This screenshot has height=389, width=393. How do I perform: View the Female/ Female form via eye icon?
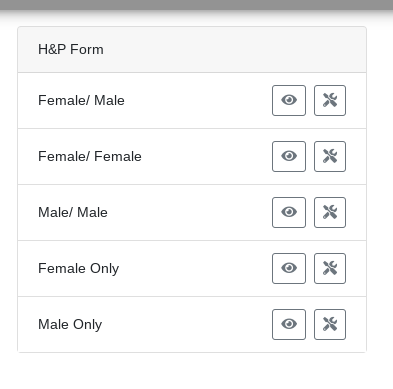289,156
